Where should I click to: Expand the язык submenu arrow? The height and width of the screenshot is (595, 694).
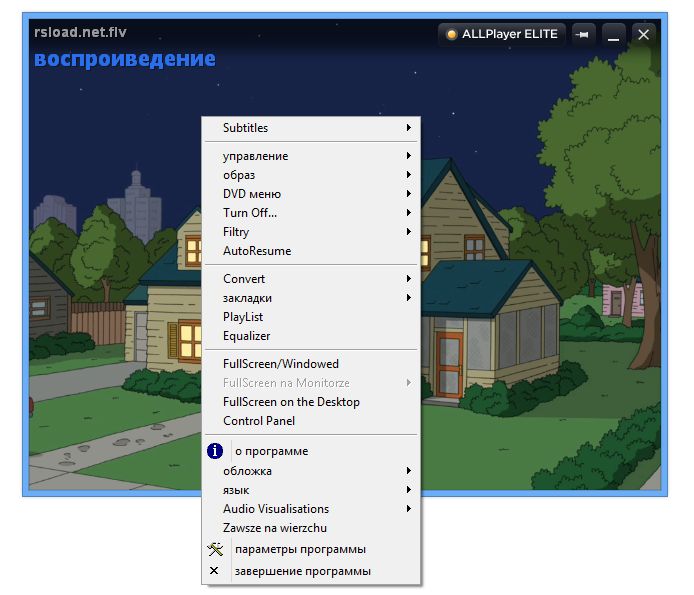point(409,490)
